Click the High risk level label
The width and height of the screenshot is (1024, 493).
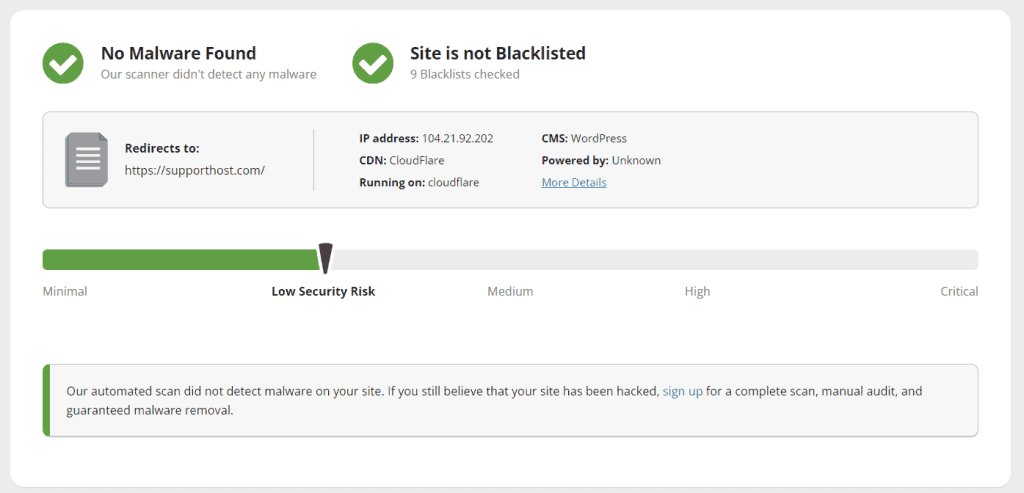click(x=697, y=291)
